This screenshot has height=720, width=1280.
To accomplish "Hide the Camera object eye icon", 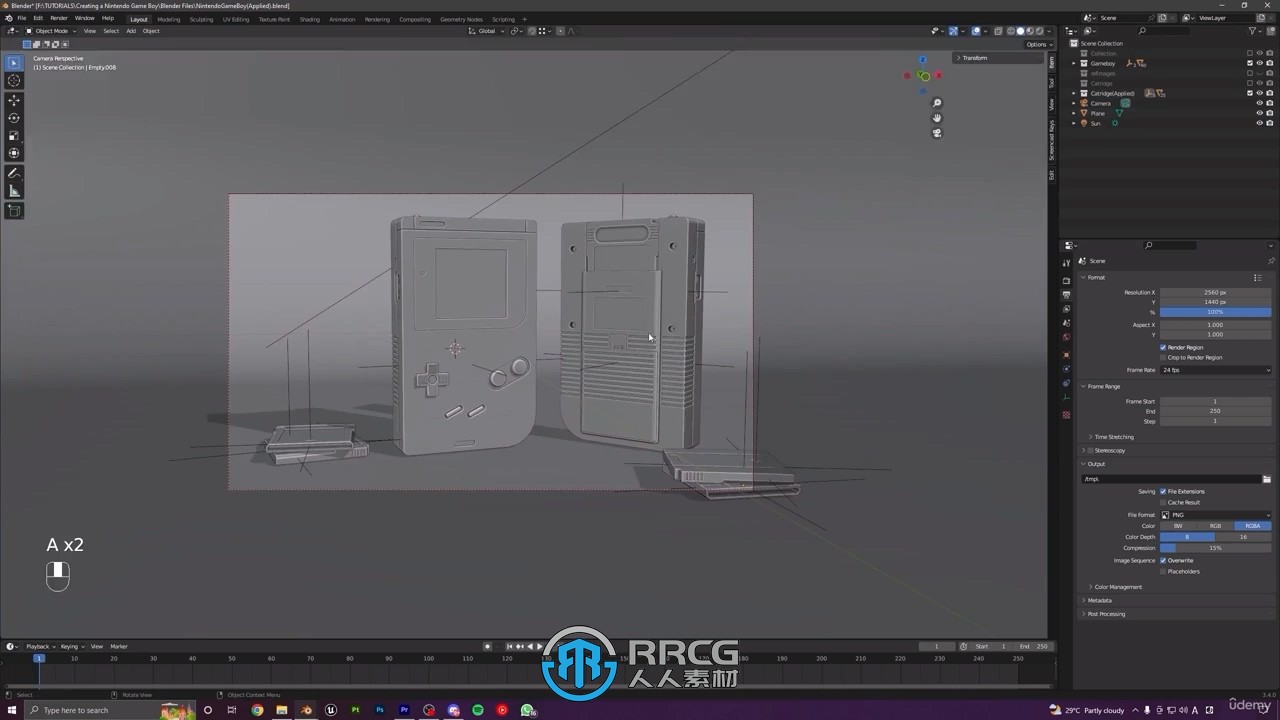I will point(1260,103).
